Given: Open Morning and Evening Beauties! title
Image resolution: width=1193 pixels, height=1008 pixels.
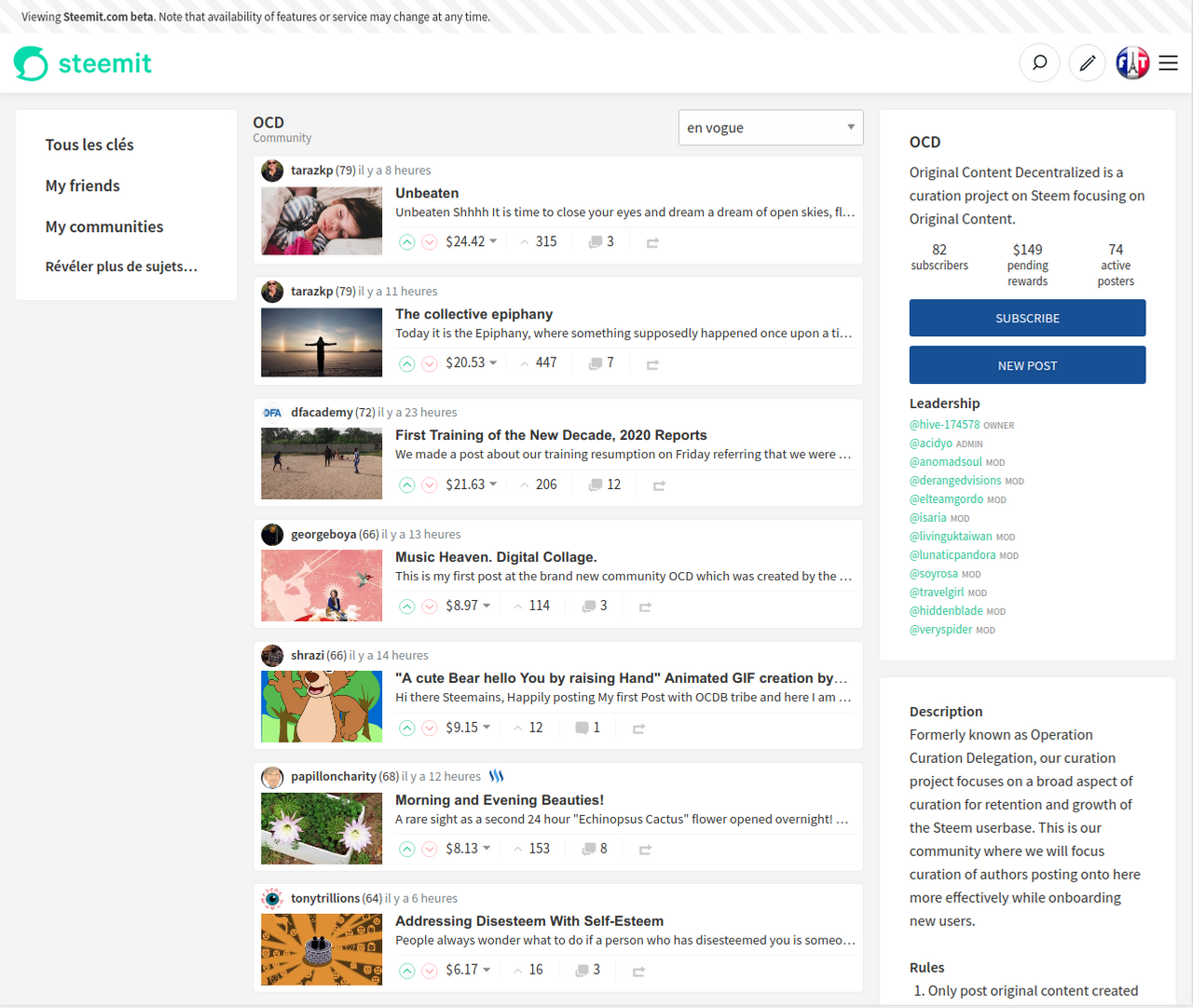Looking at the screenshot, I should [x=500, y=800].
